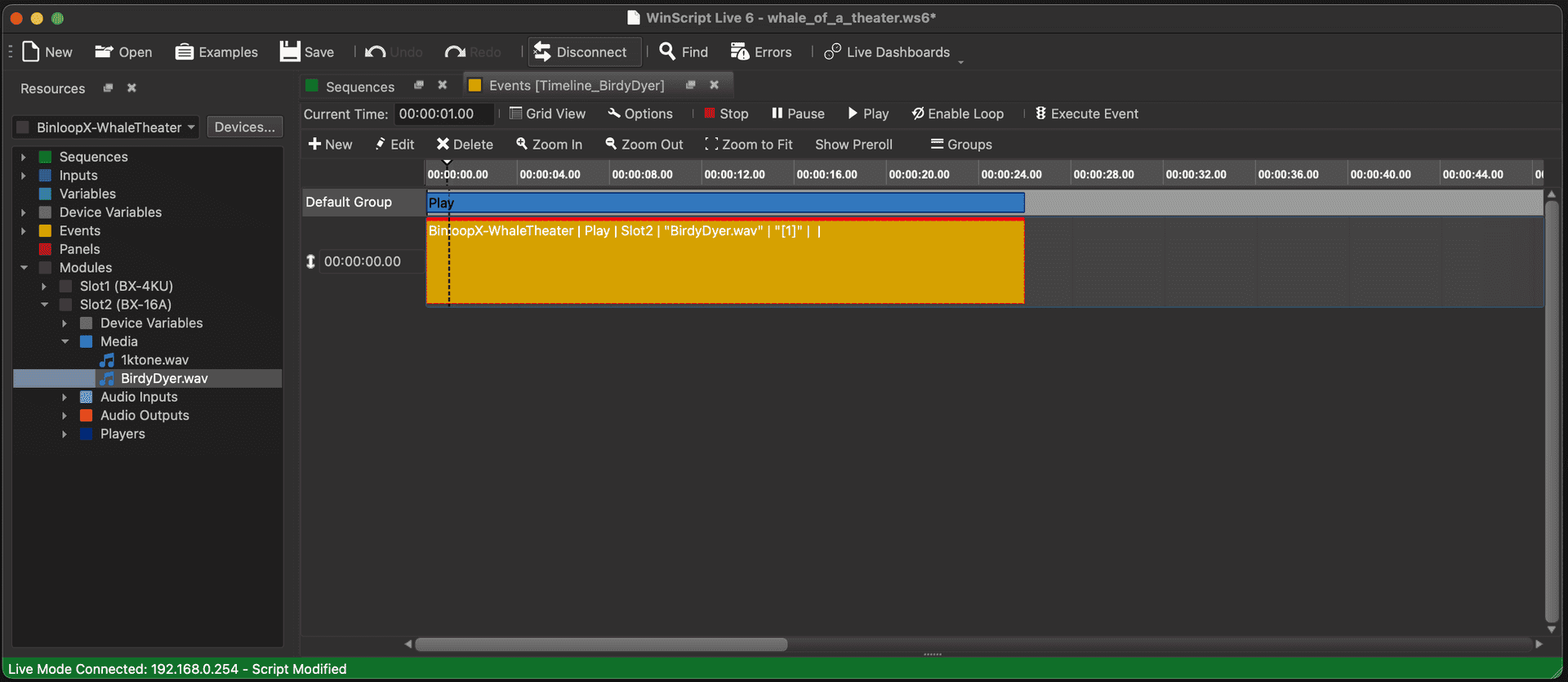Image resolution: width=1568 pixels, height=682 pixels.
Task: Open the Errors panel icon
Action: (x=739, y=51)
